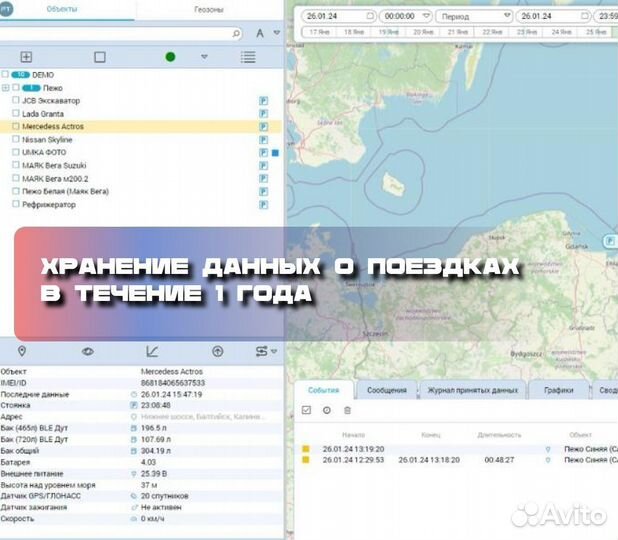Click the select-all checkmark icon in events
The width and height of the screenshot is (618, 540).
click(306, 410)
